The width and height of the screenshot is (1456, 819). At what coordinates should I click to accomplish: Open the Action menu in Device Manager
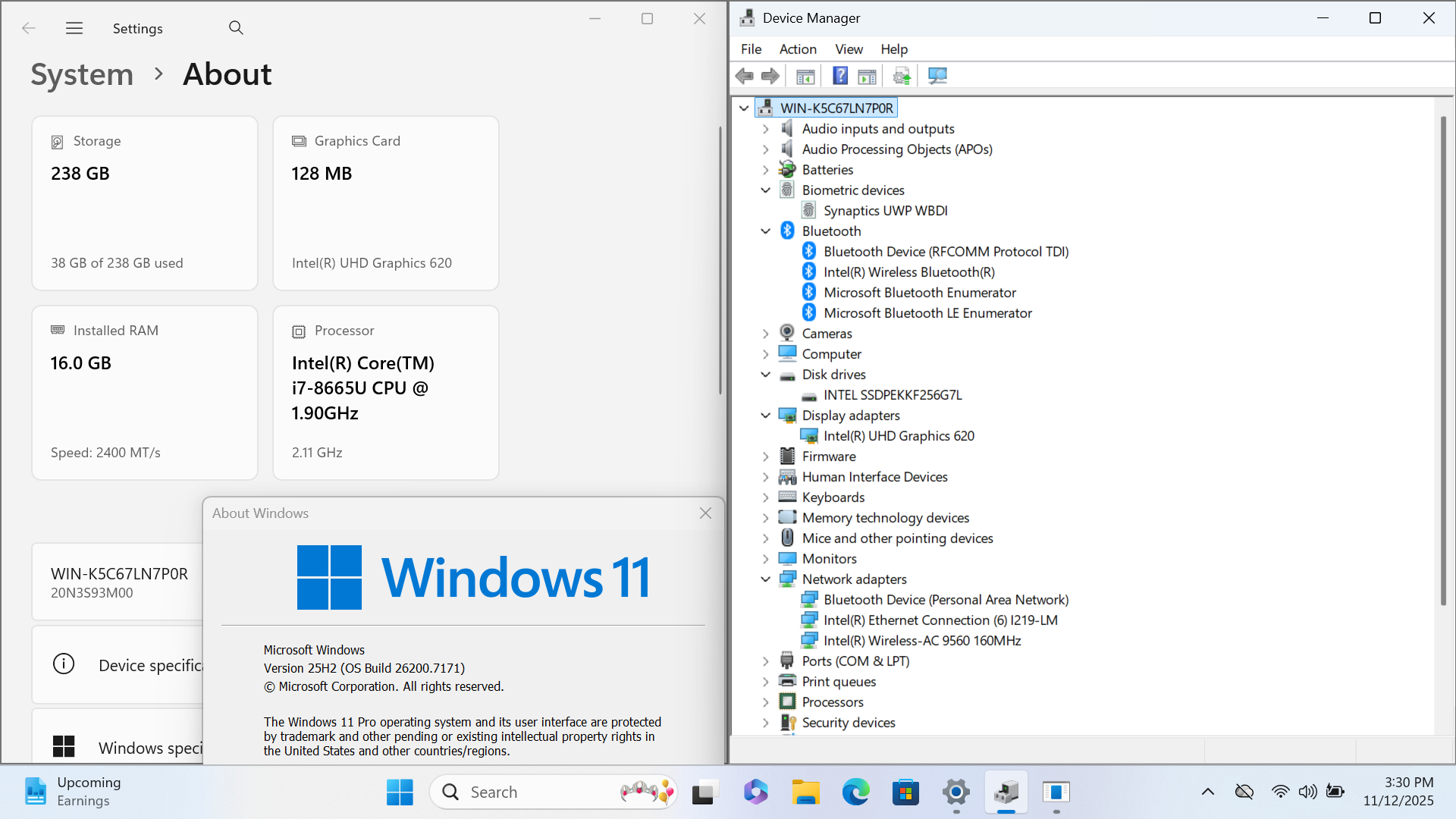point(798,49)
